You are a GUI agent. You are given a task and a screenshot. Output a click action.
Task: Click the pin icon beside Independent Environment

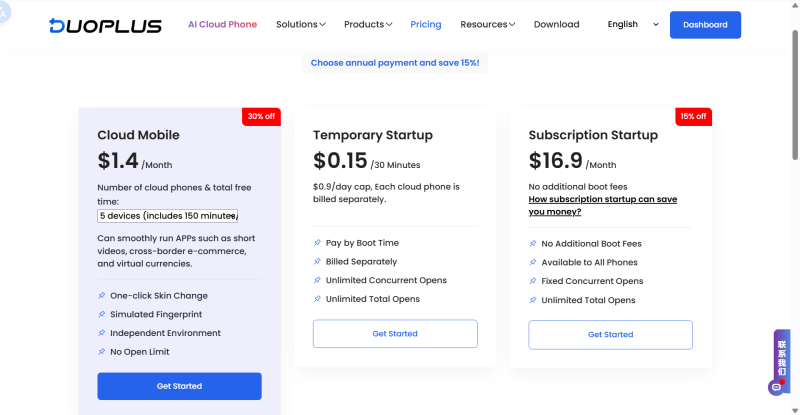[x=102, y=333]
